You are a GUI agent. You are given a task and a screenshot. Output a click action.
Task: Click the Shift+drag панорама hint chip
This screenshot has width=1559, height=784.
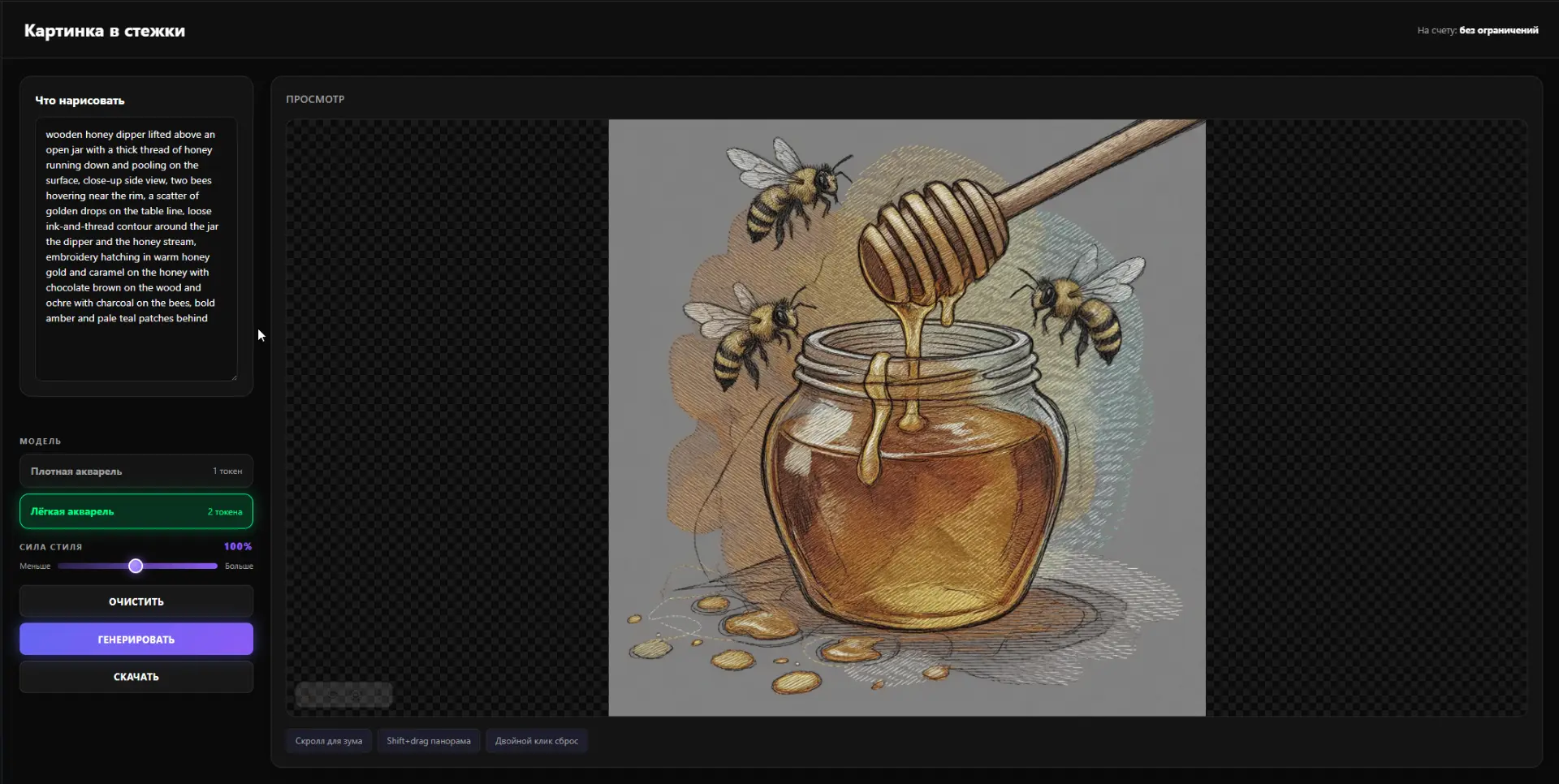(429, 741)
